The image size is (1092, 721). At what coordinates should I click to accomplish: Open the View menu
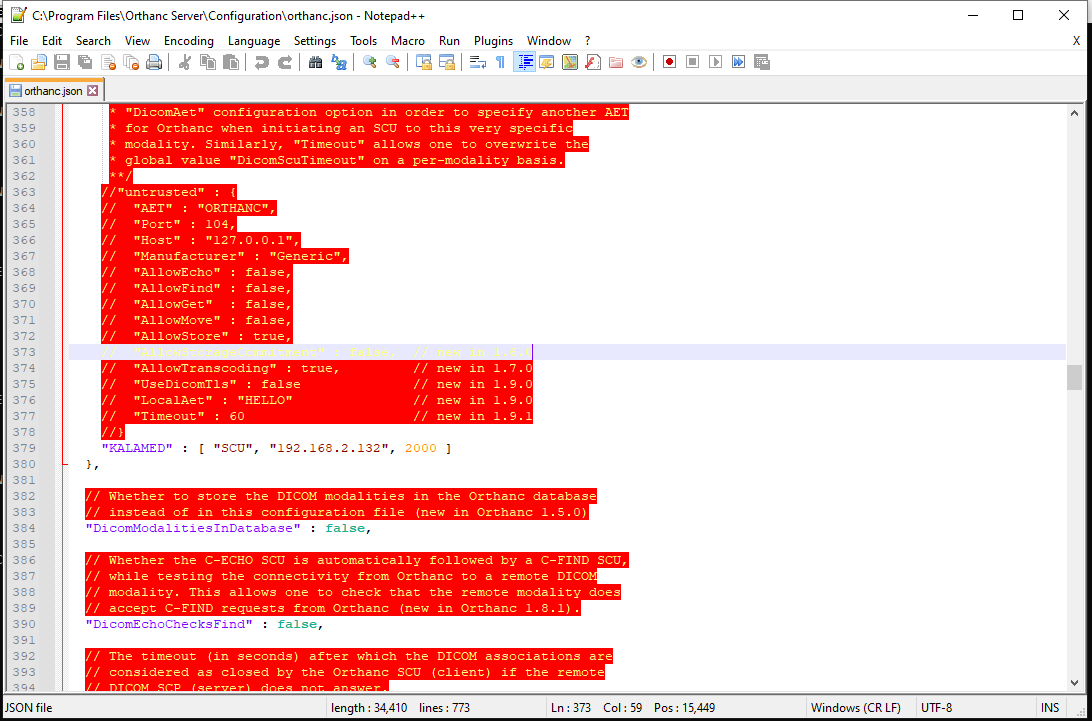(137, 40)
